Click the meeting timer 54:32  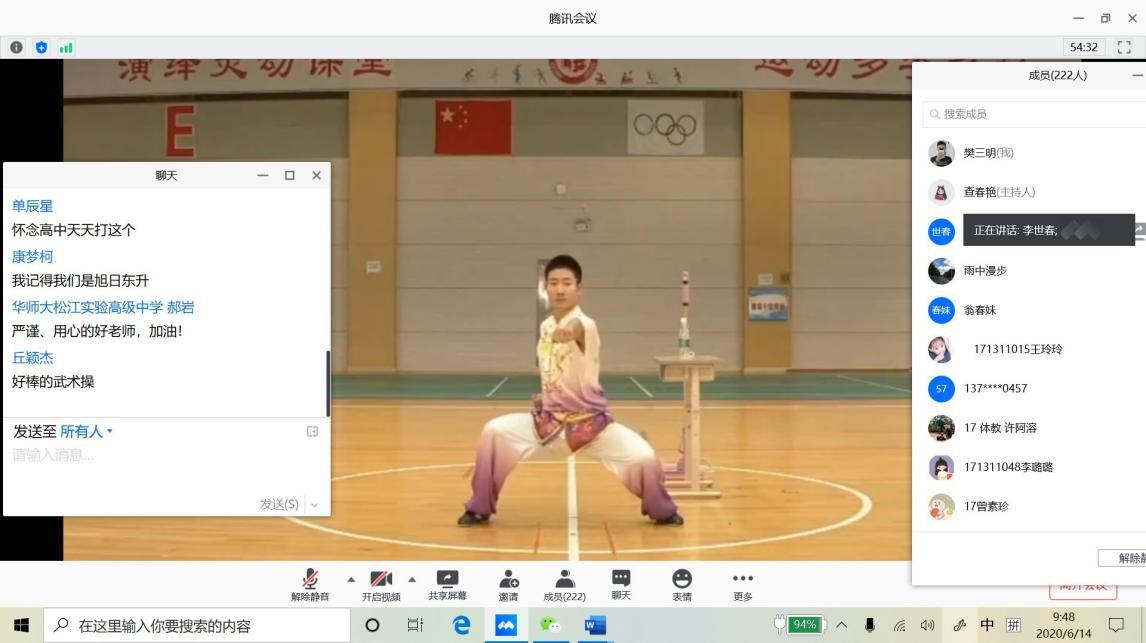click(1083, 47)
